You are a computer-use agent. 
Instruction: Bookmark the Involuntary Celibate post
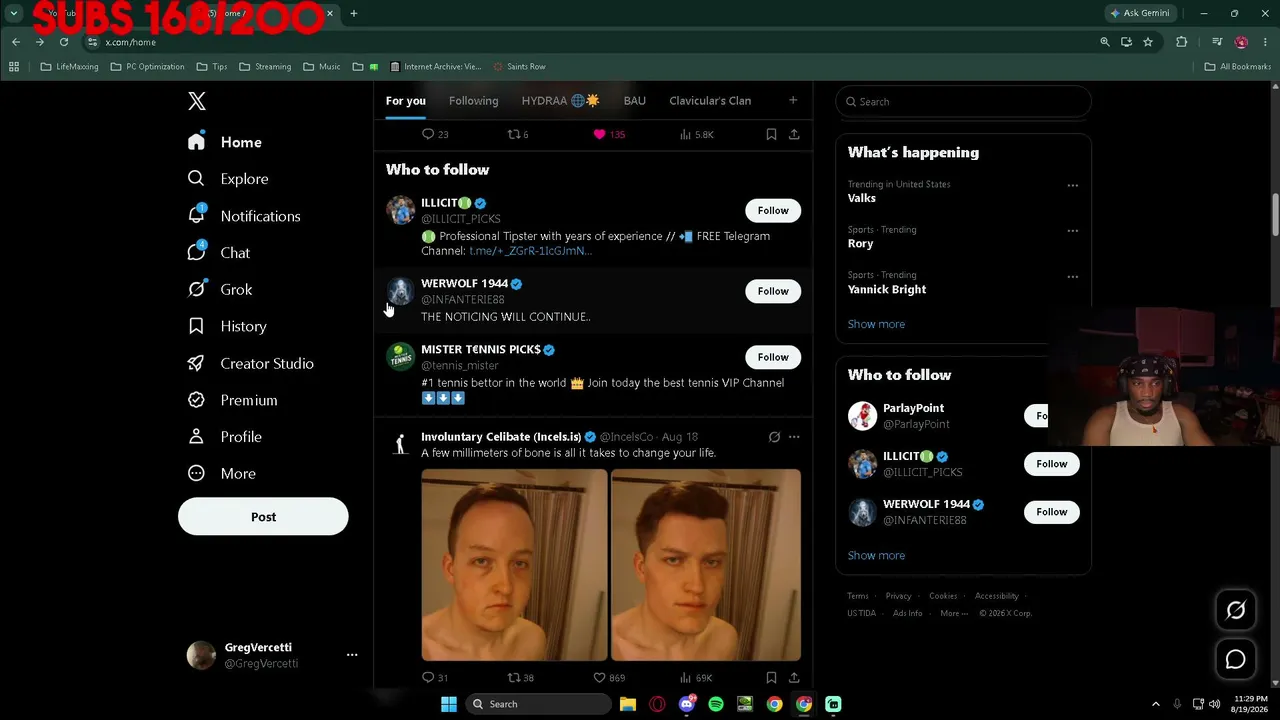771,677
